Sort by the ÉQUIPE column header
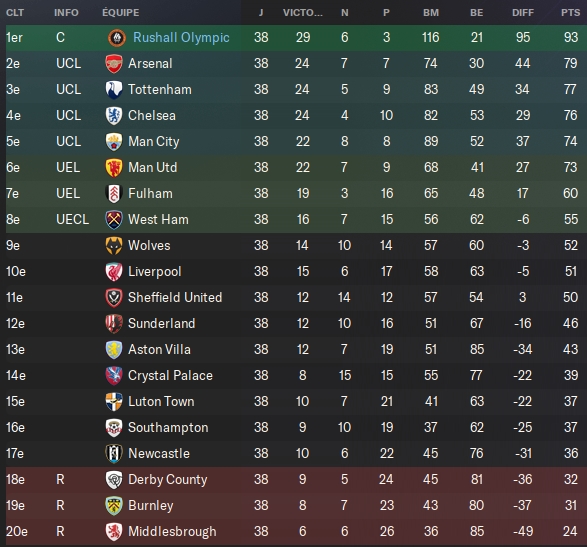 coord(121,13)
